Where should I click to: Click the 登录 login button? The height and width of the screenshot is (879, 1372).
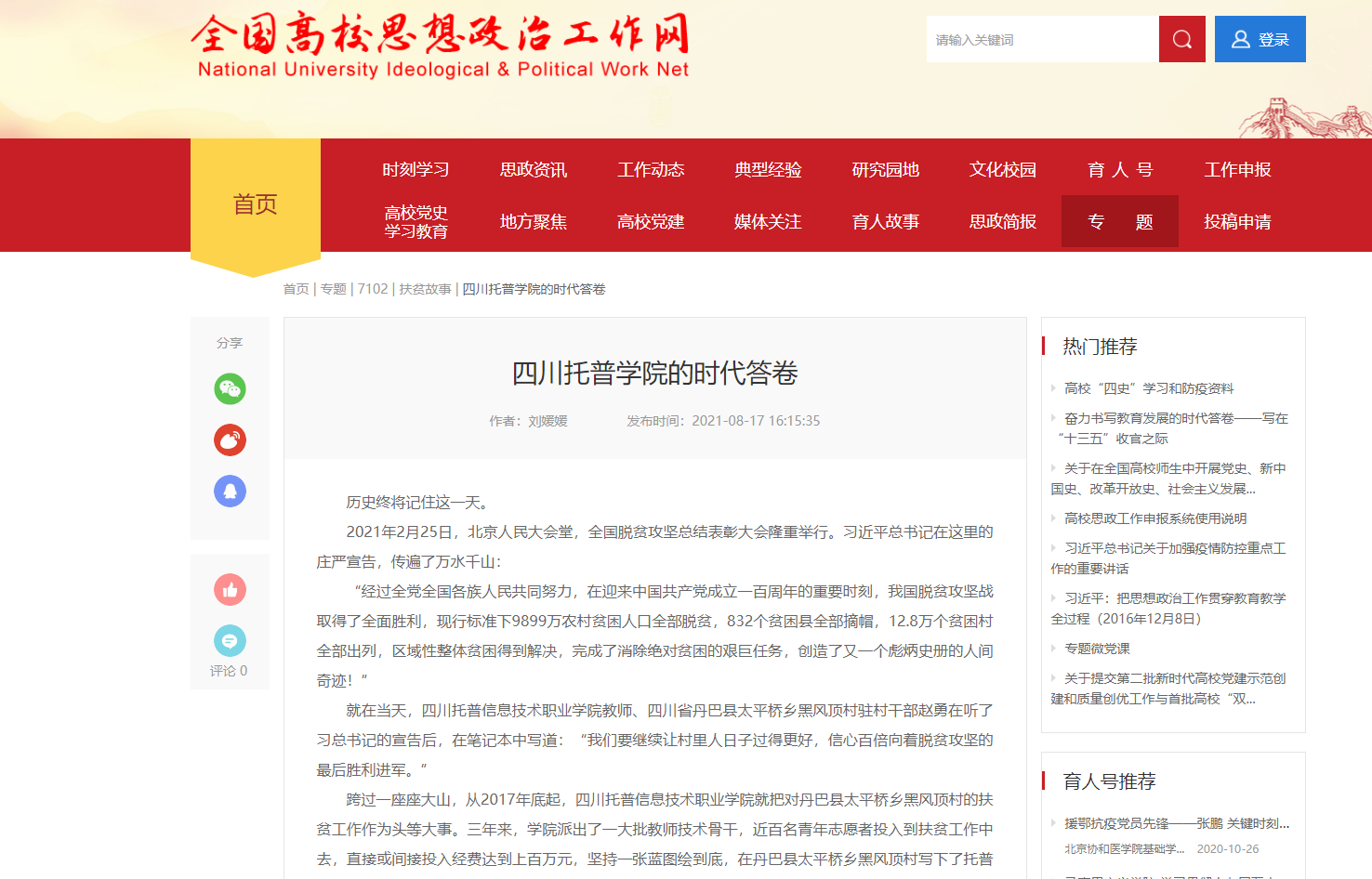tap(1260, 39)
